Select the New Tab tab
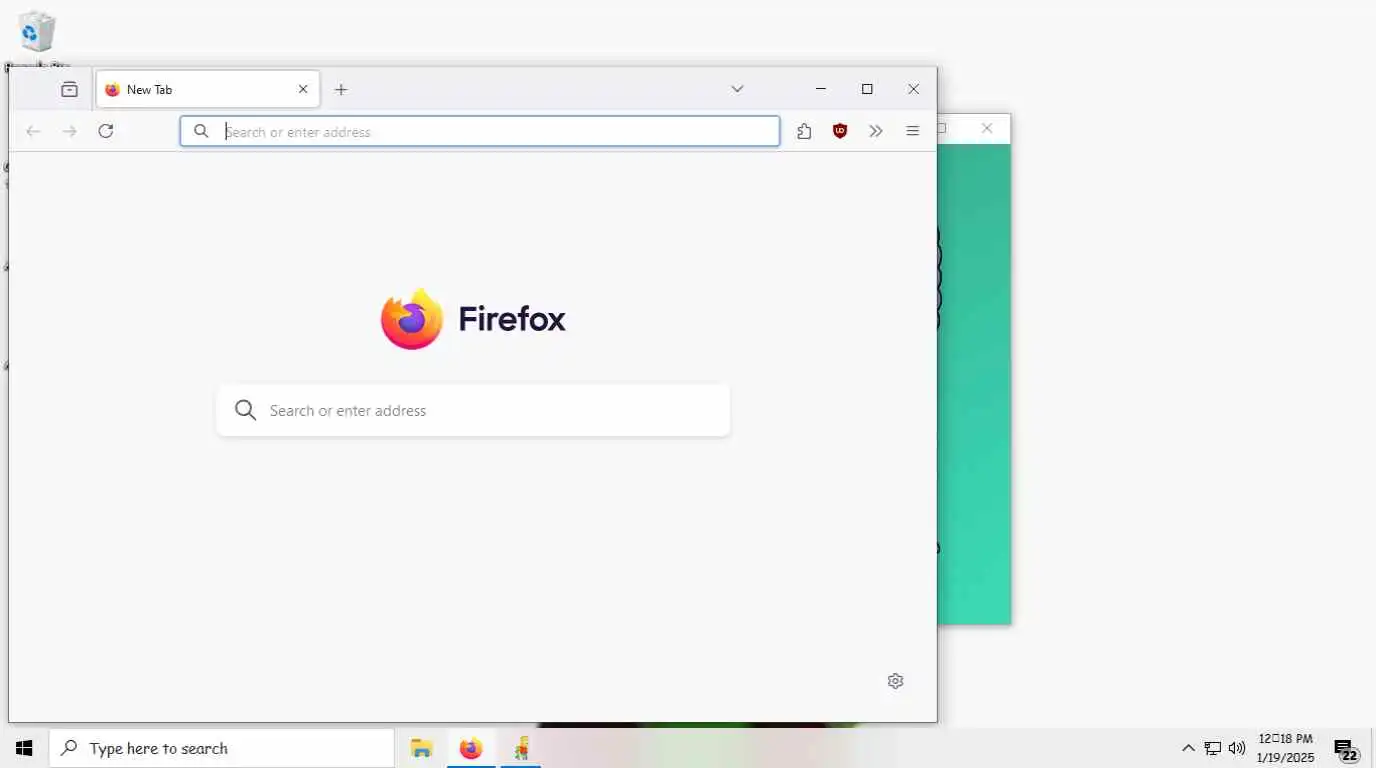Screen dimensions: 1376x768 [208, 89]
